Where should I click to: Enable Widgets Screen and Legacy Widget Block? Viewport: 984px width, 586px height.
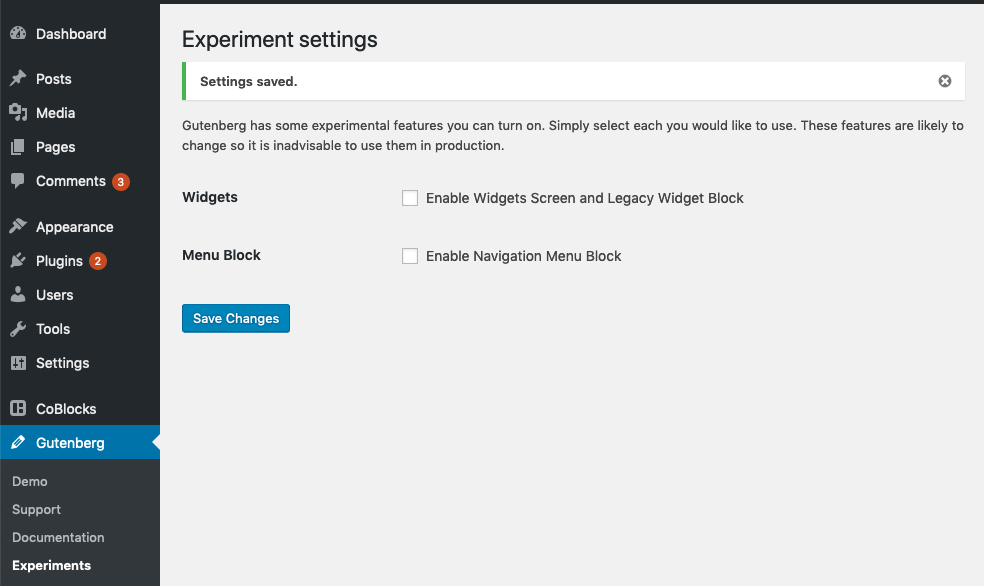(x=410, y=198)
